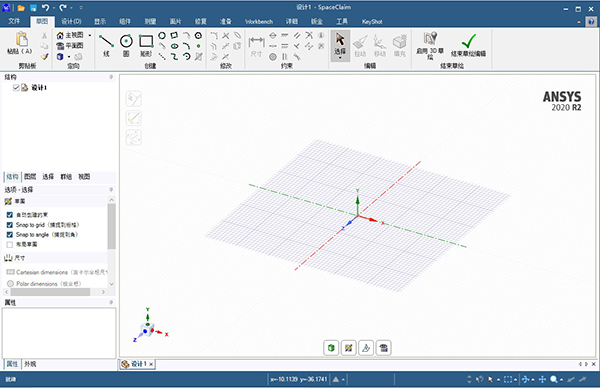Open the view-cube dropdown arrow in Orient group
Image resolution: width=600 pixels, height=388 pixels.
[69, 57]
